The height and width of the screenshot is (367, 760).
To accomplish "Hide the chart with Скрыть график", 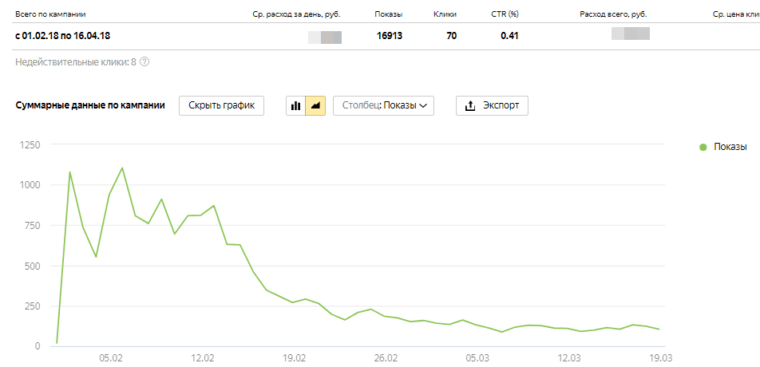I will pyautogui.click(x=222, y=106).
